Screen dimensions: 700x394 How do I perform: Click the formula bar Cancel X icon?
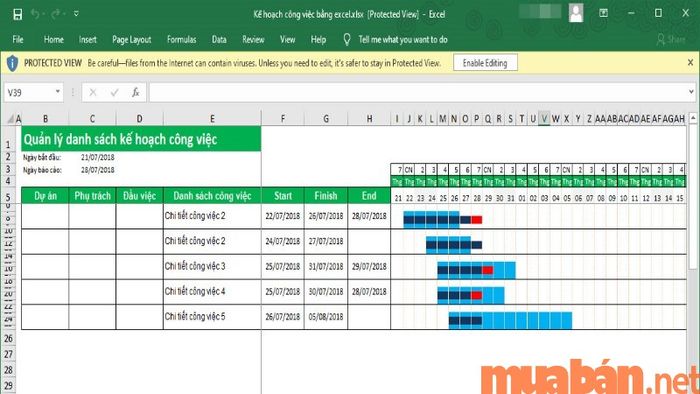click(93, 92)
